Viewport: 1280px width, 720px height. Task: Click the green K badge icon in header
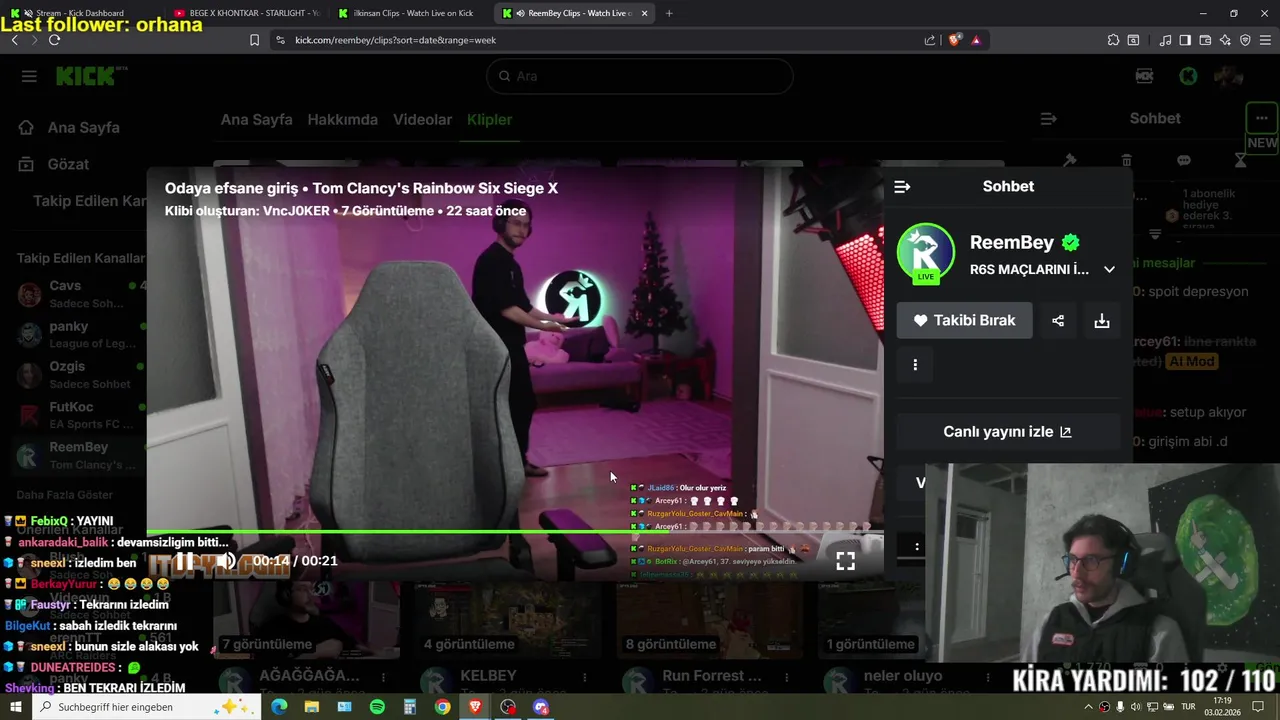click(x=1188, y=76)
